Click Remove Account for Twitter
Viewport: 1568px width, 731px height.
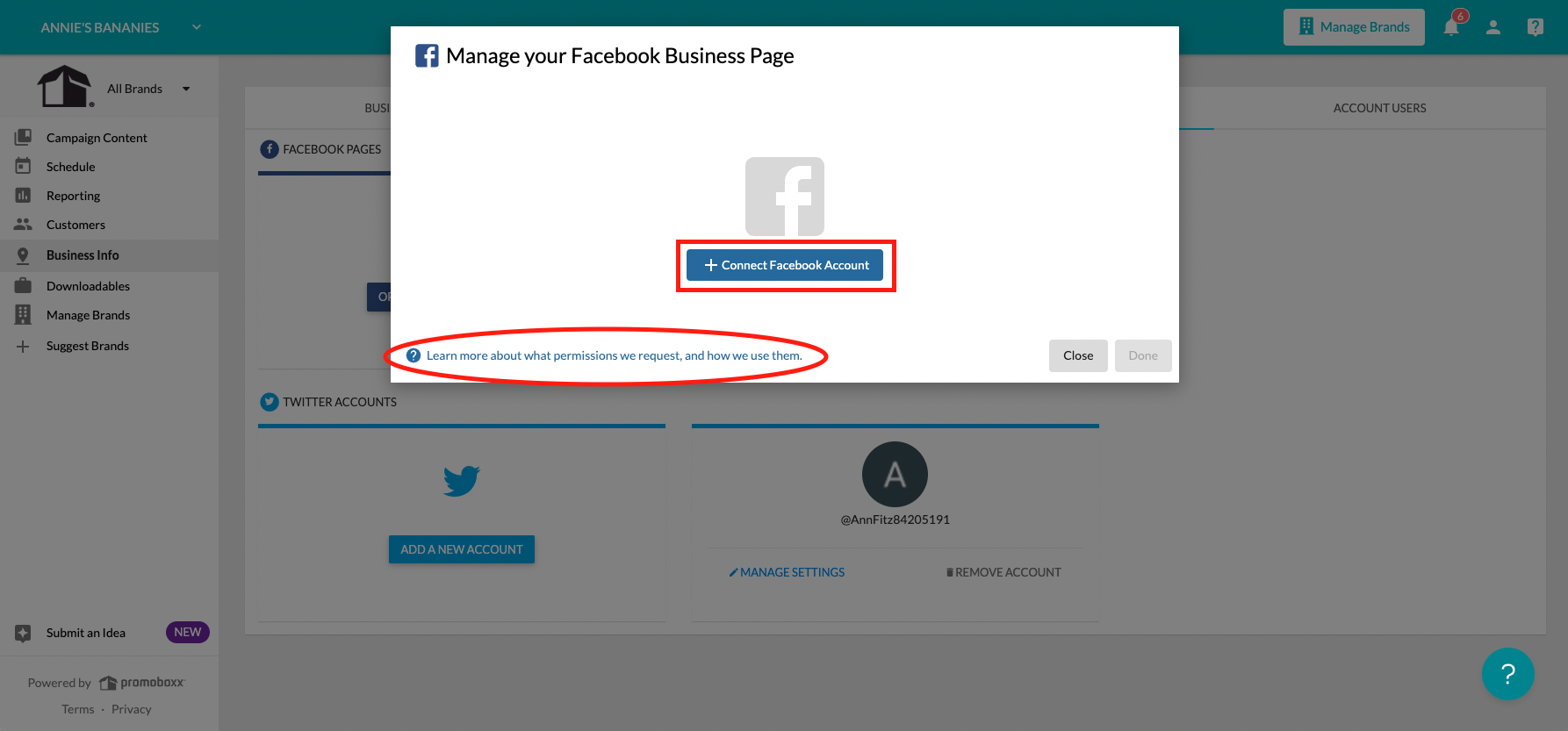(1003, 572)
